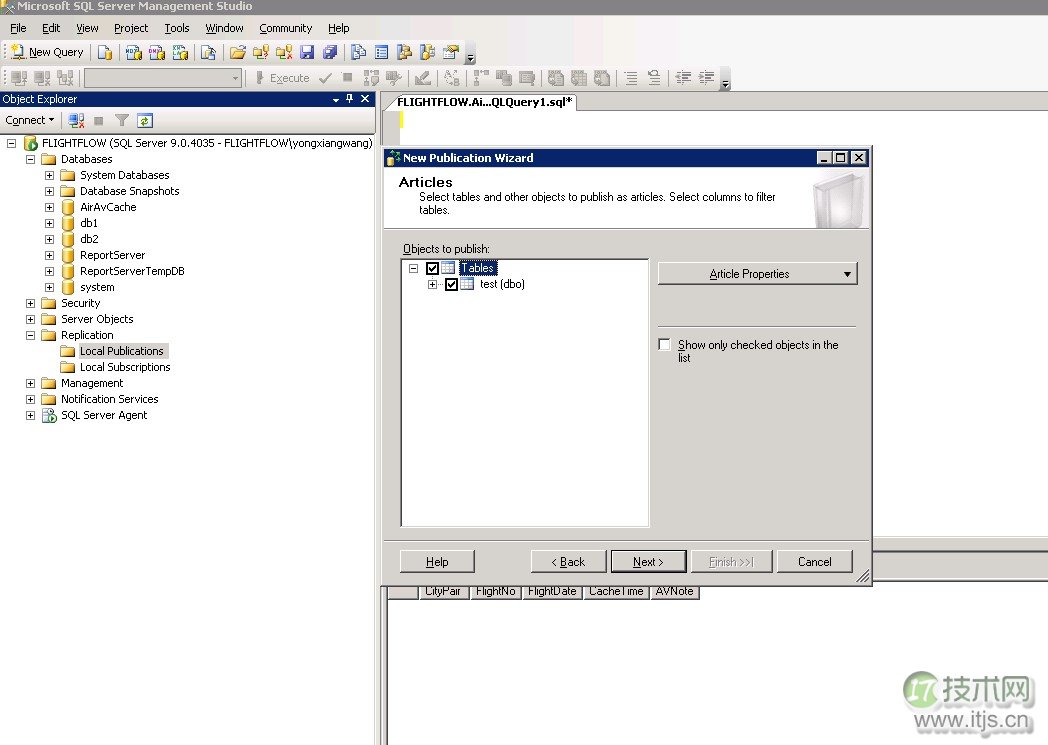Click the wizard's Help button
This screenshot has width=1048, height=745.
437,562
